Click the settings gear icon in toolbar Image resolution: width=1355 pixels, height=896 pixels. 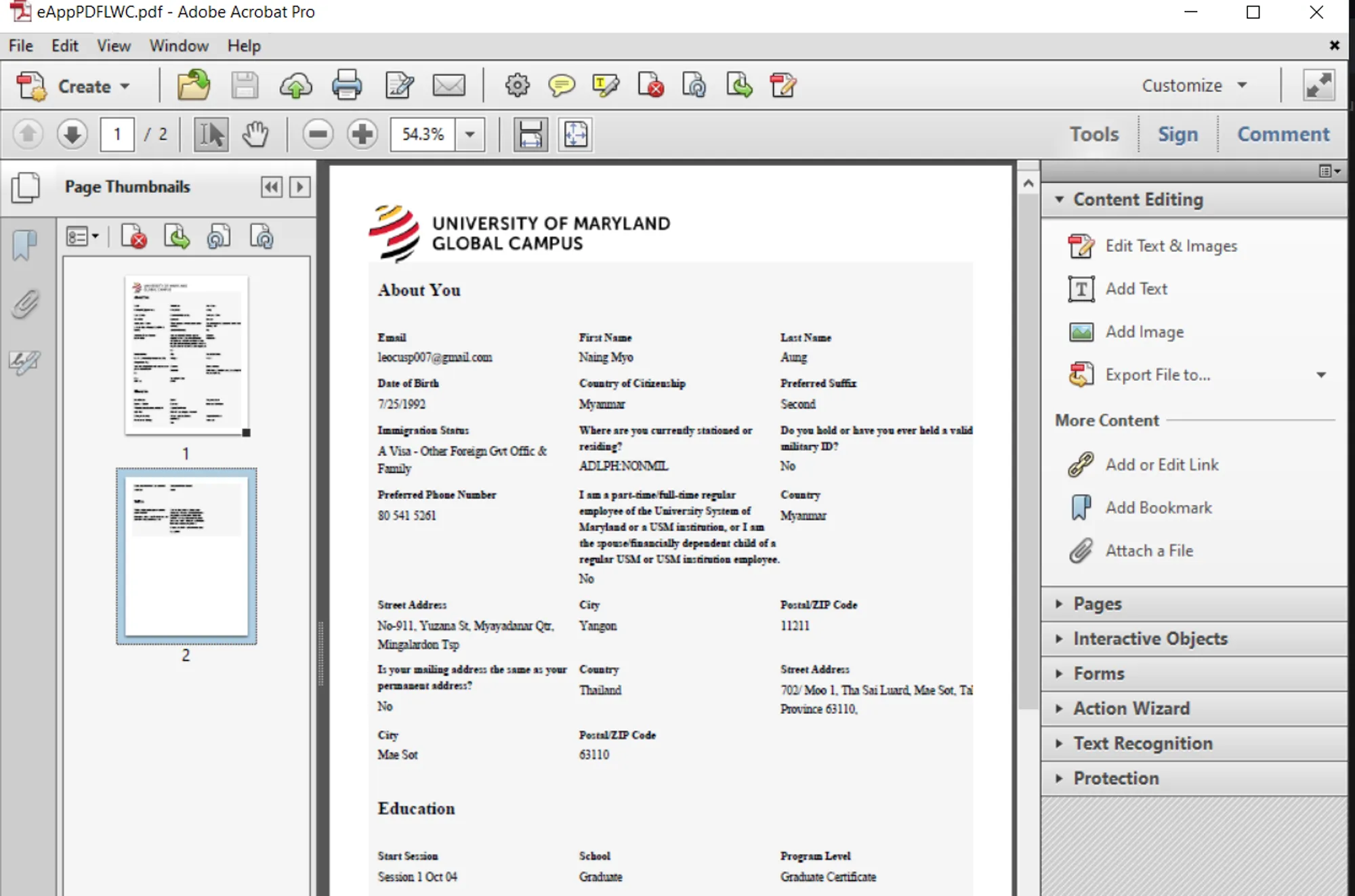tap(517, 86)
